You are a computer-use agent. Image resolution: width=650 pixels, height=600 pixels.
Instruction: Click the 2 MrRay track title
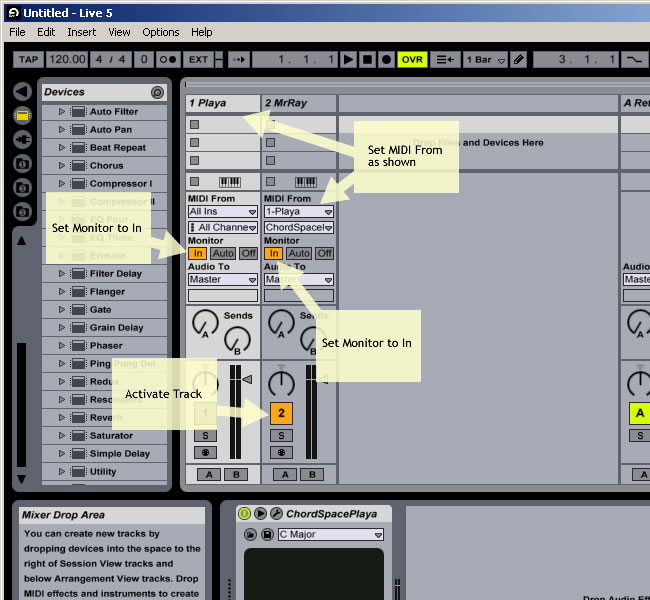pos(298,103)
